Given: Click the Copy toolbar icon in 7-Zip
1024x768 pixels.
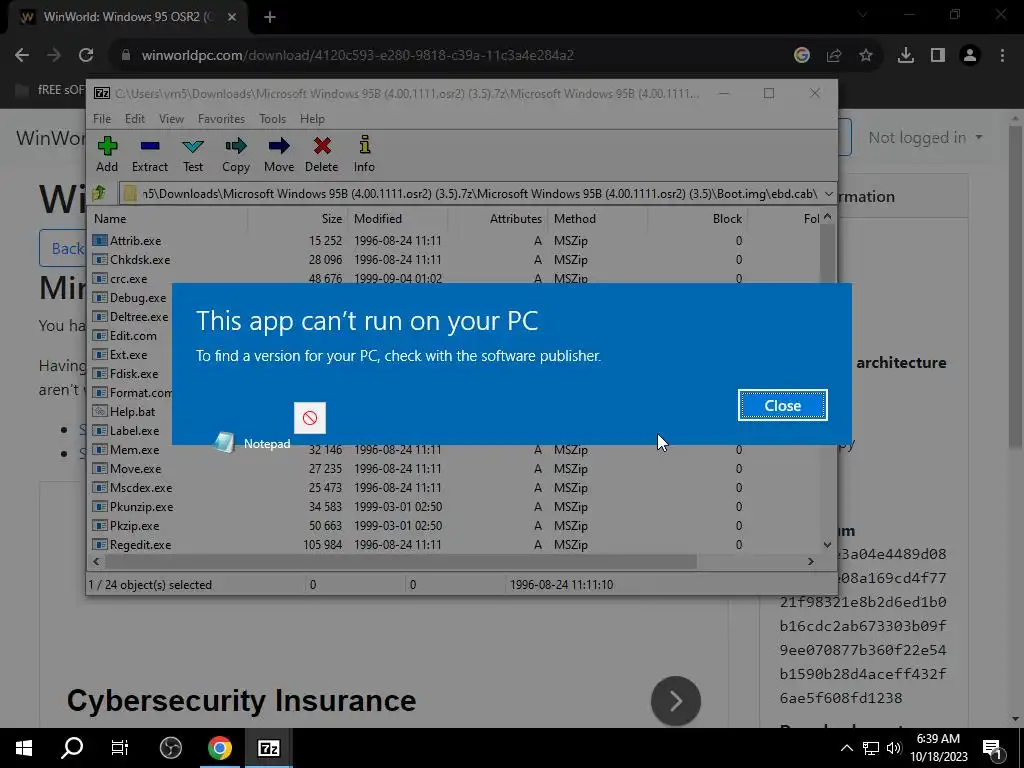Looking at the screenshot, I should (x=236, y=155).
